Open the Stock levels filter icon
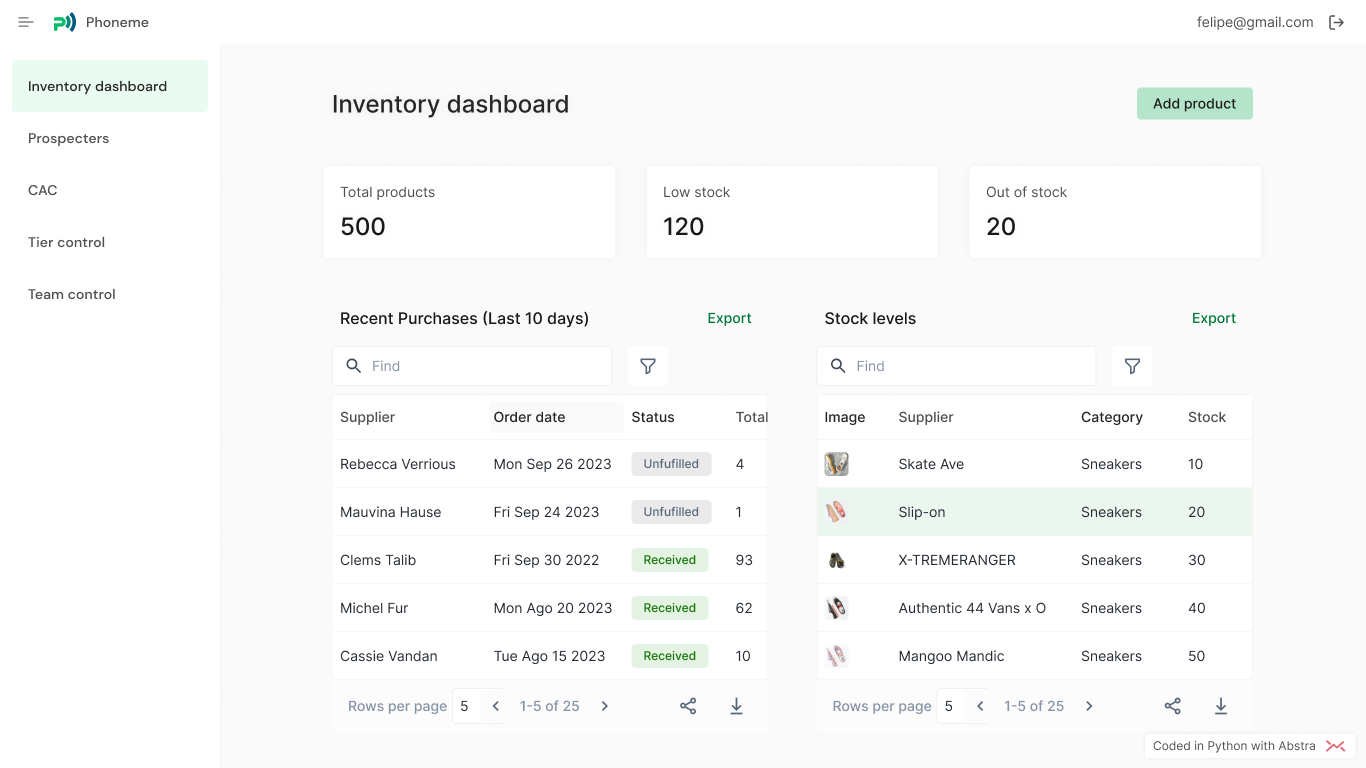1366x768 pixels. pos(1132,366)
